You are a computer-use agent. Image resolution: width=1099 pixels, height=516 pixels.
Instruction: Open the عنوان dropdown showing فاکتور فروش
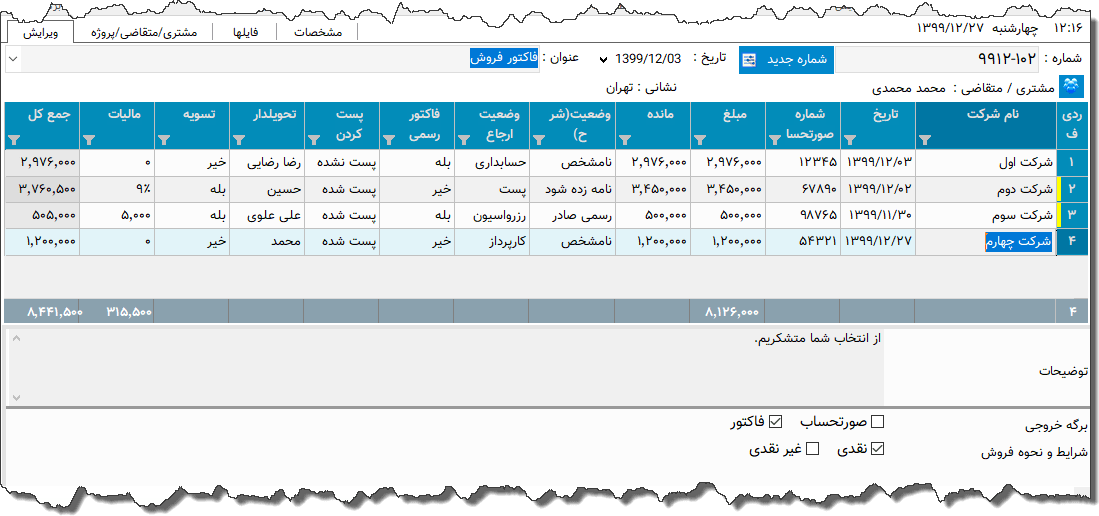point(12,59)
